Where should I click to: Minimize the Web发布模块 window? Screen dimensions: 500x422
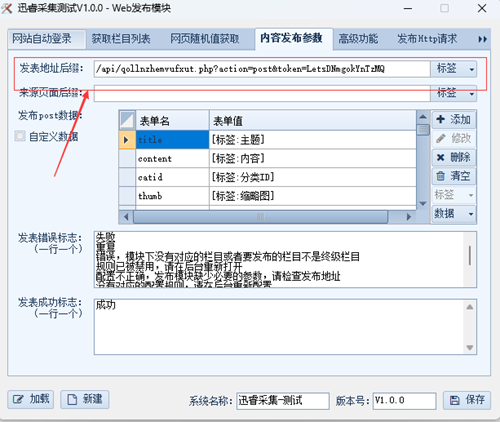point(408,8)
